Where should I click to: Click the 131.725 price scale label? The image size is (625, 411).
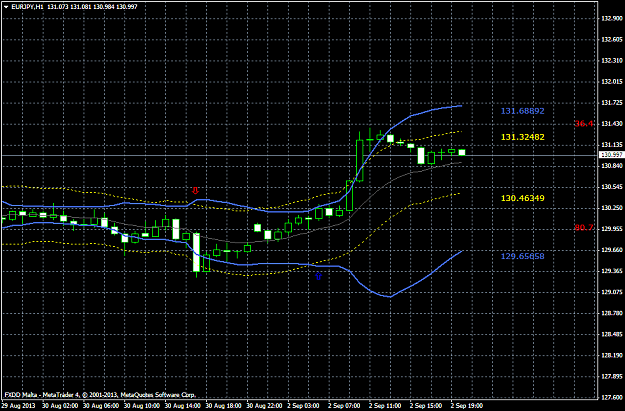tap(612, 103)
